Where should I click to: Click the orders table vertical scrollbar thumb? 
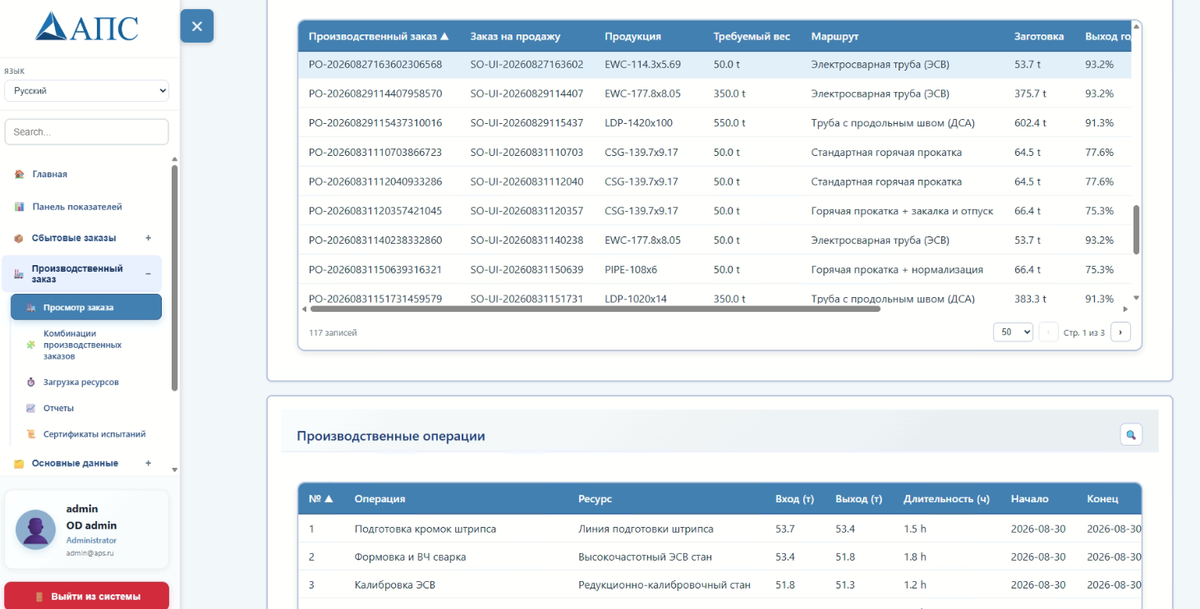point(1135,230)
